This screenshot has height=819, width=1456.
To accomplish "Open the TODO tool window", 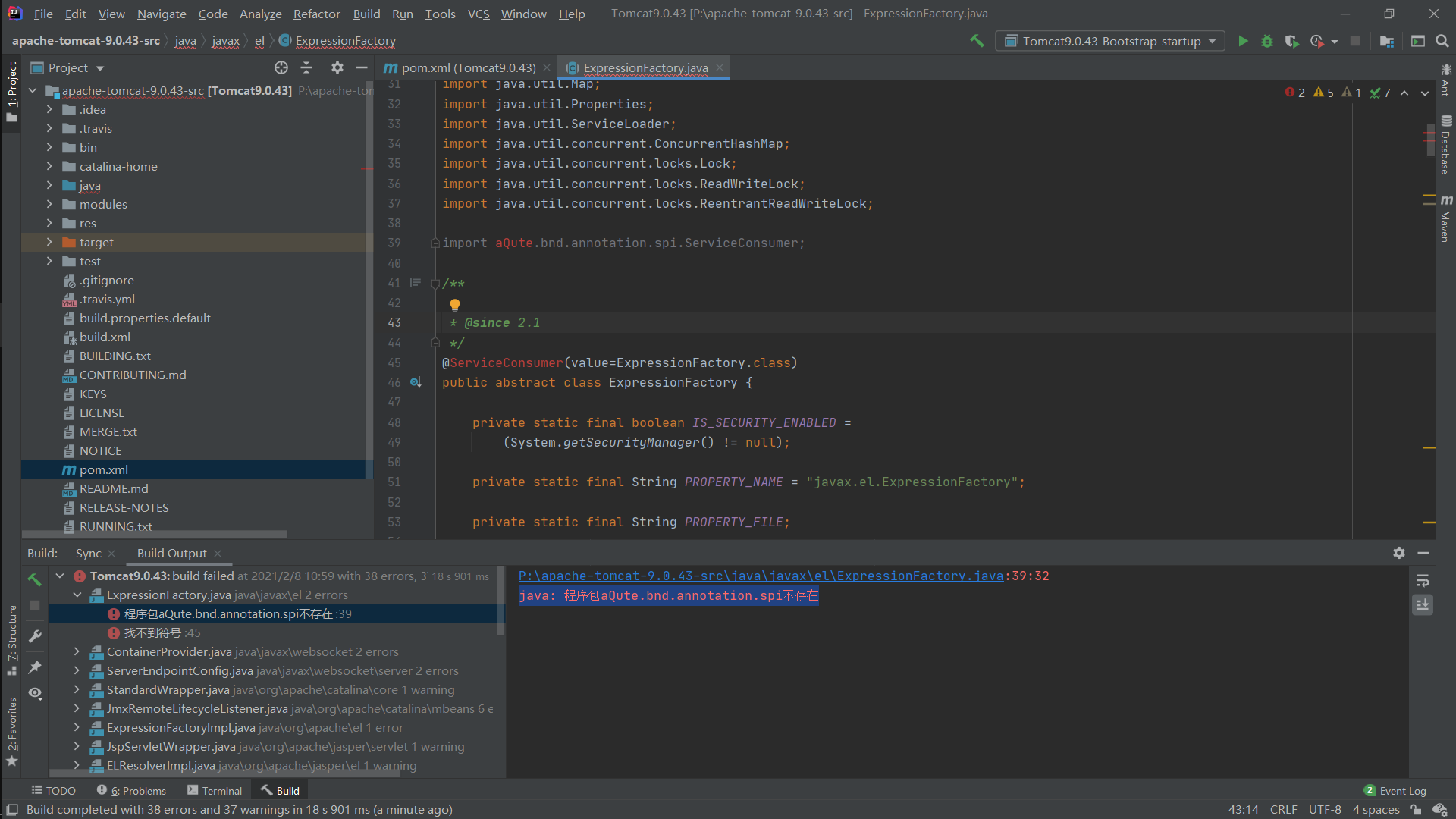I will point(53,790).
